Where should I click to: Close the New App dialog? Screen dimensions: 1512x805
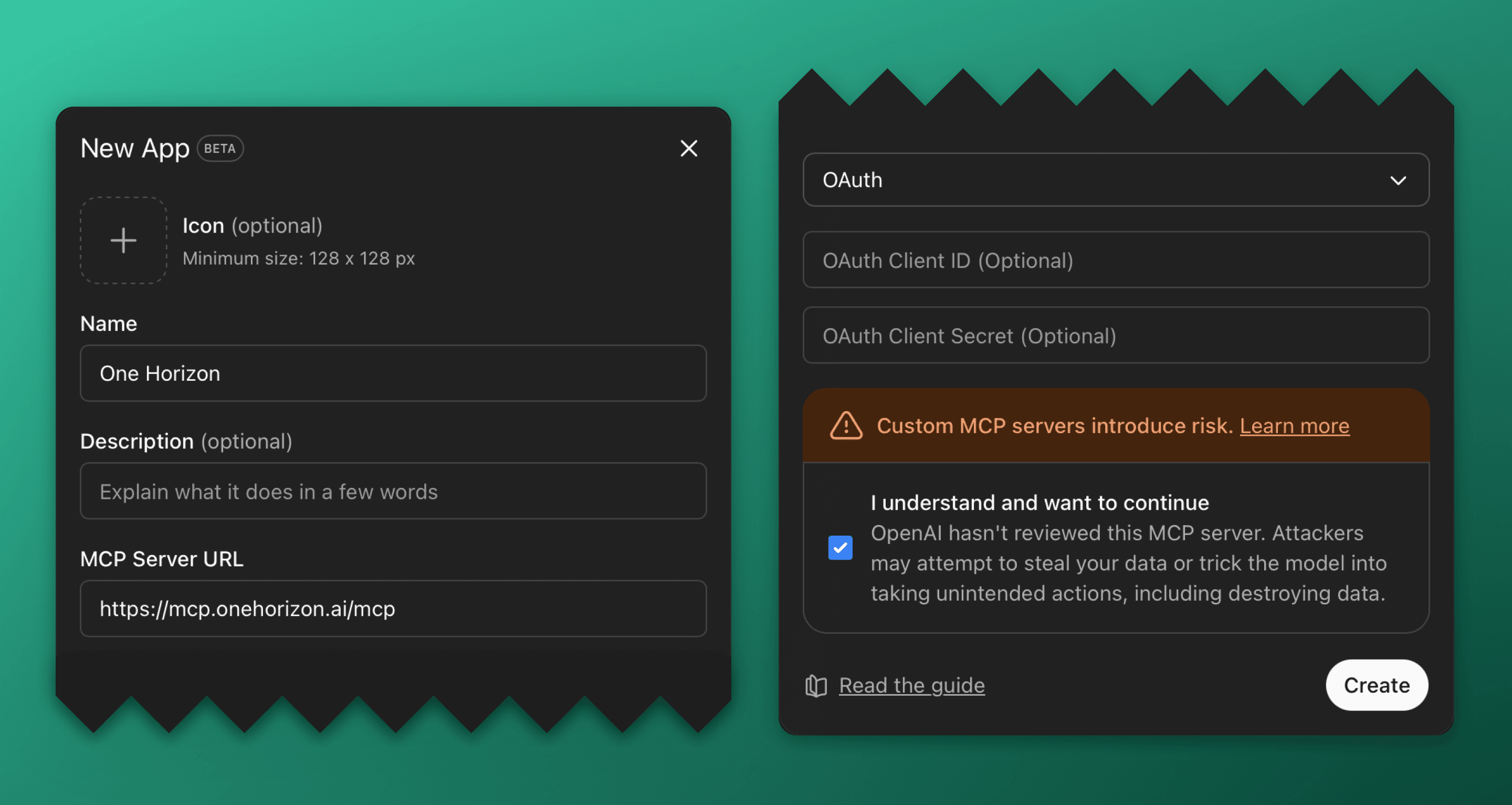pyautogui.click(x=688, y=149)
